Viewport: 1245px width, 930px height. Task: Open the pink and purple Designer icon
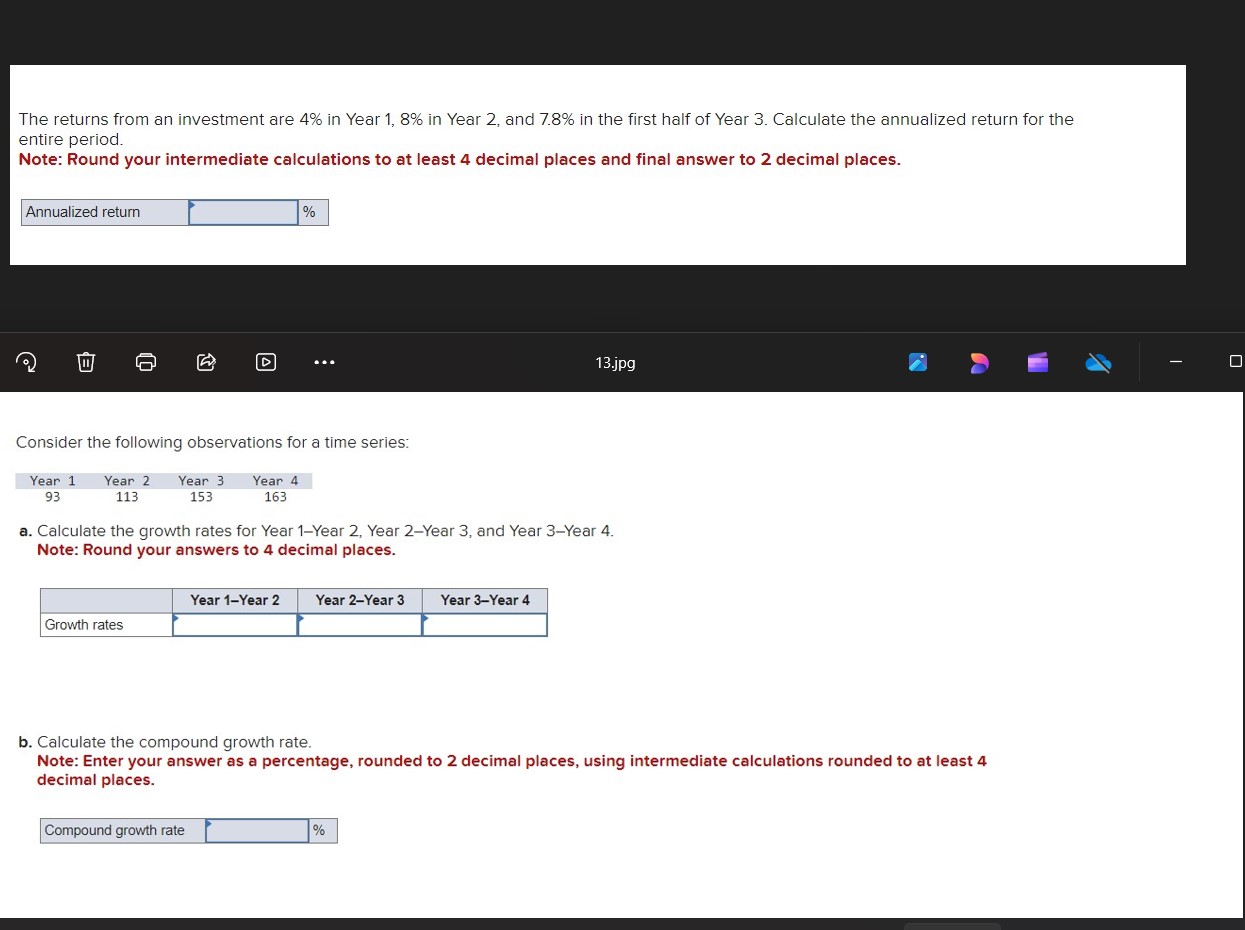click(979, 362)
